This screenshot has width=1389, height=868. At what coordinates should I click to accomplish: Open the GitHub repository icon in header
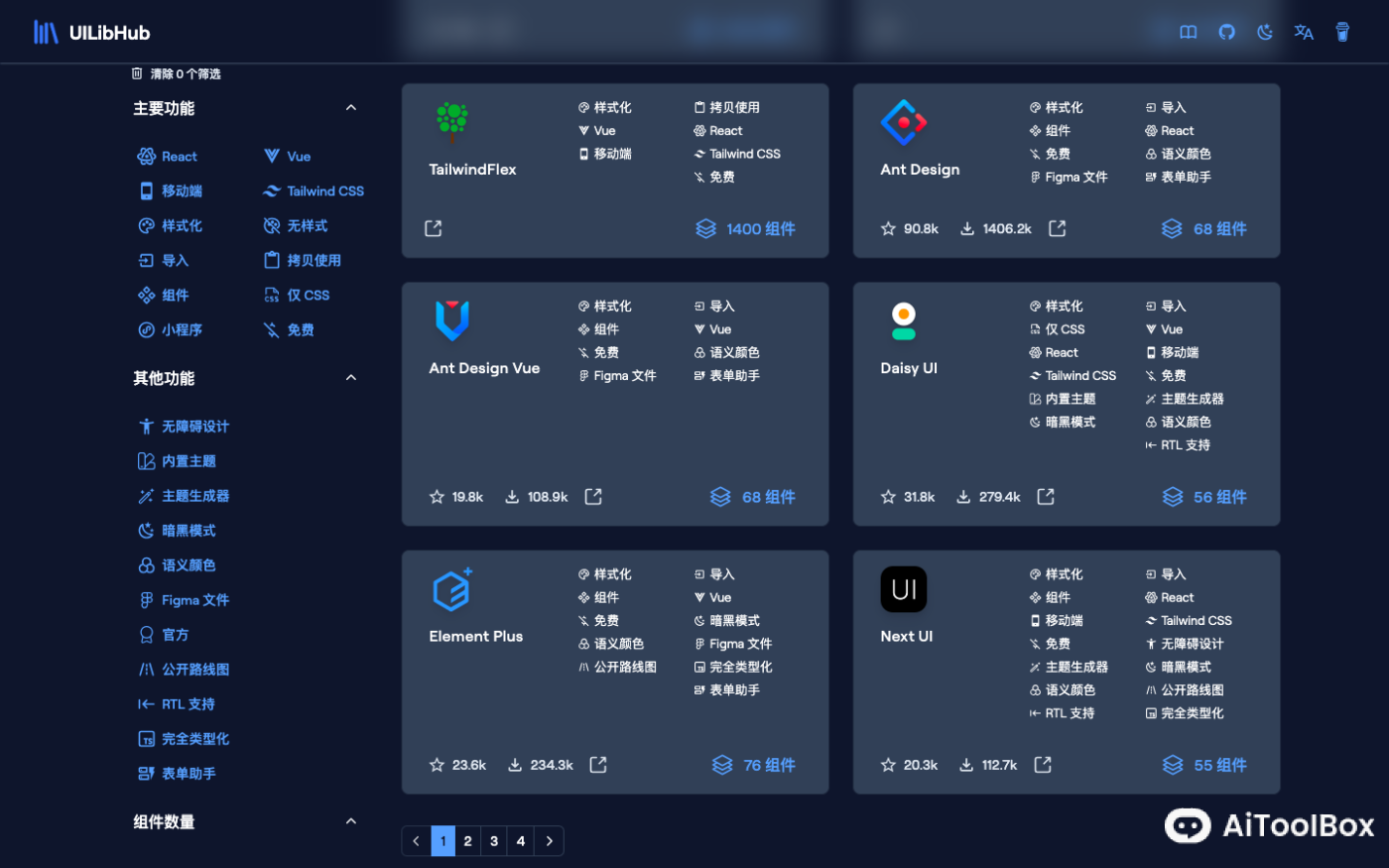1226,32
